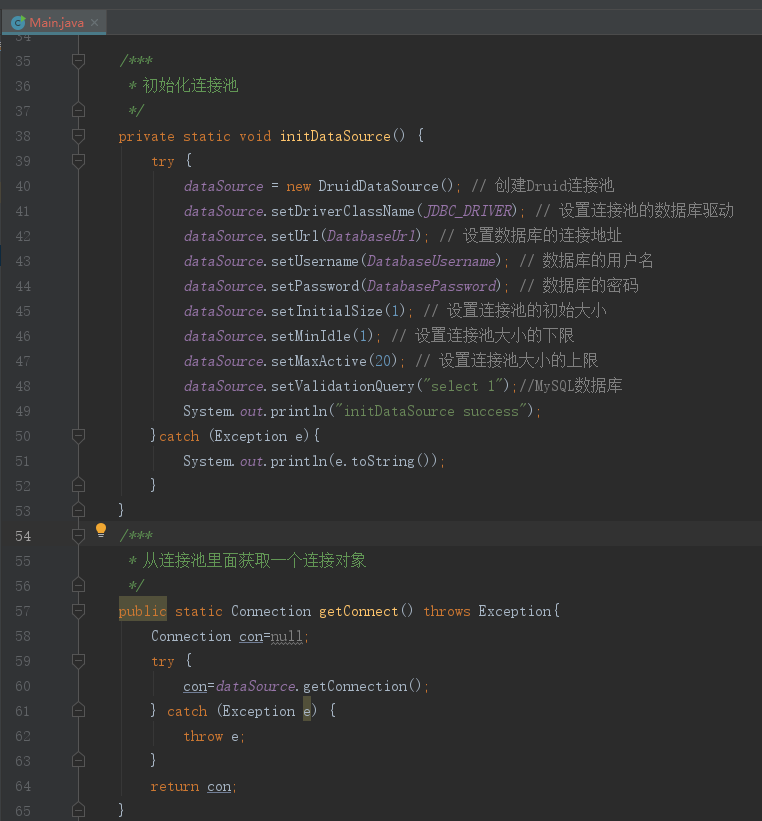Click setValidationQuery method call
Viewport: 762px width, 821px height.
point(343,386)
